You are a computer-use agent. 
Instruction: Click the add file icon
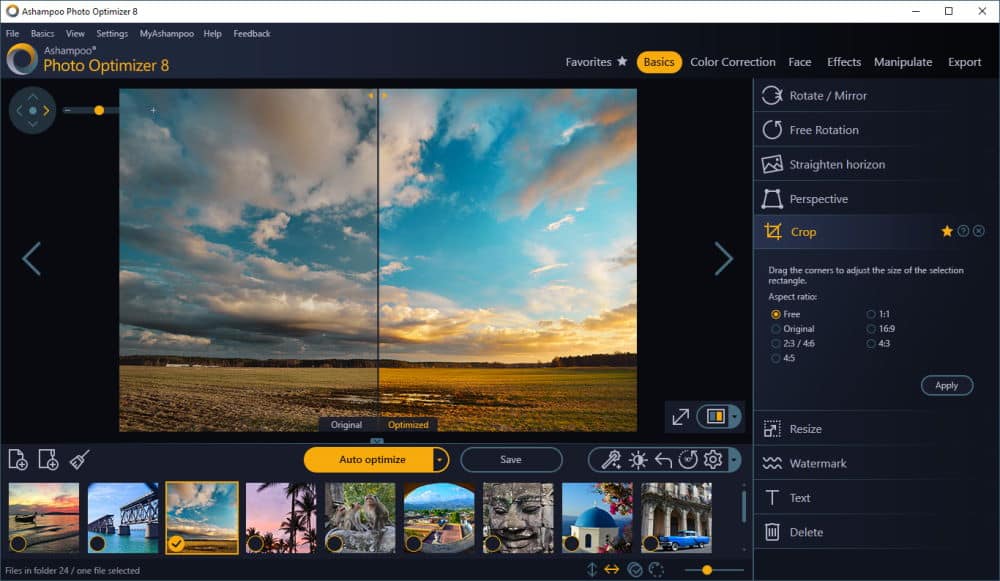point(18,459)
